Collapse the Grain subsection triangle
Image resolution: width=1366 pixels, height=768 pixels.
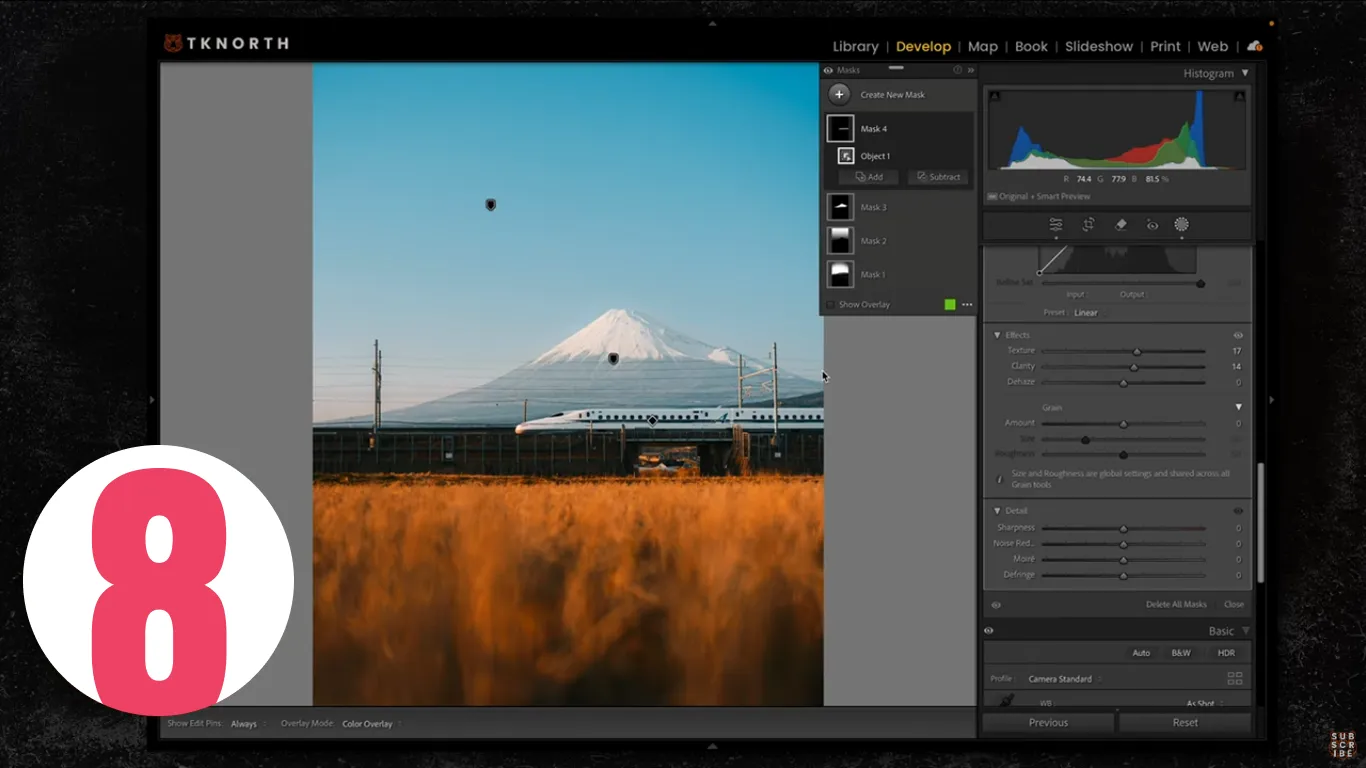pyautogui.click(x=1238, y=407)
